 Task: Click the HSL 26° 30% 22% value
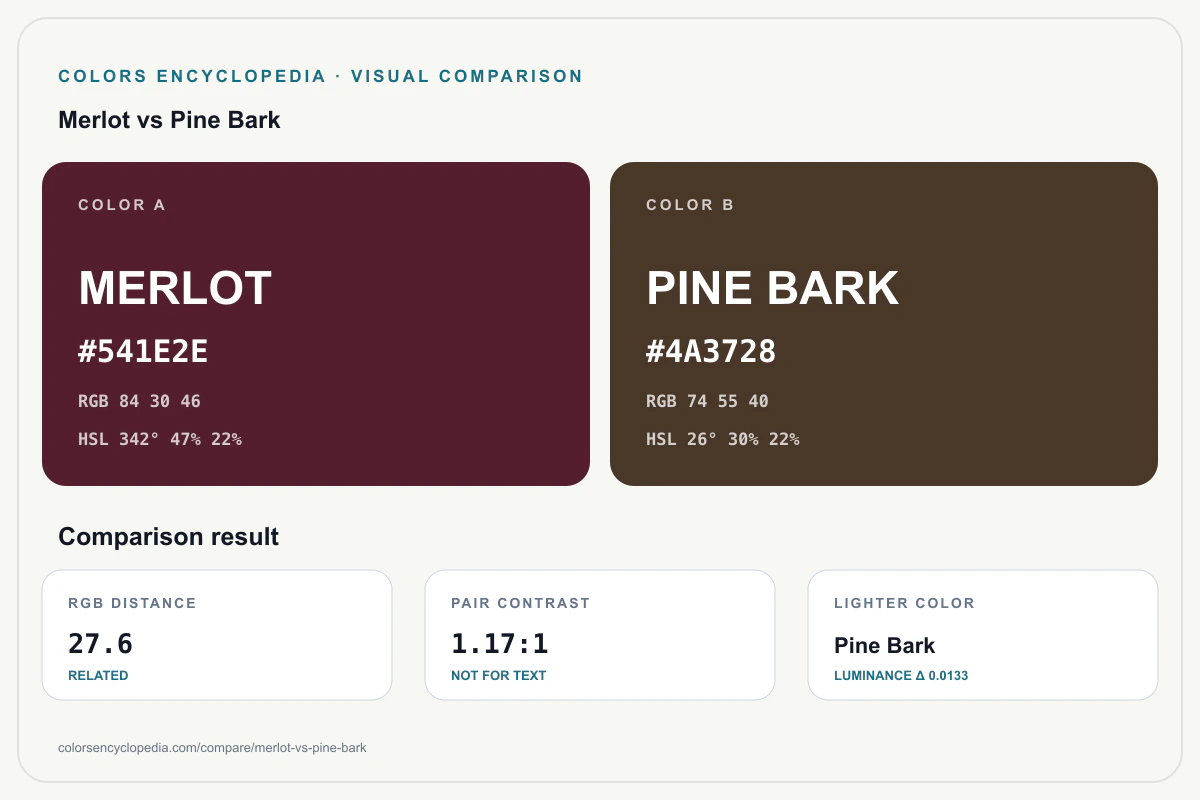[722, 439]
